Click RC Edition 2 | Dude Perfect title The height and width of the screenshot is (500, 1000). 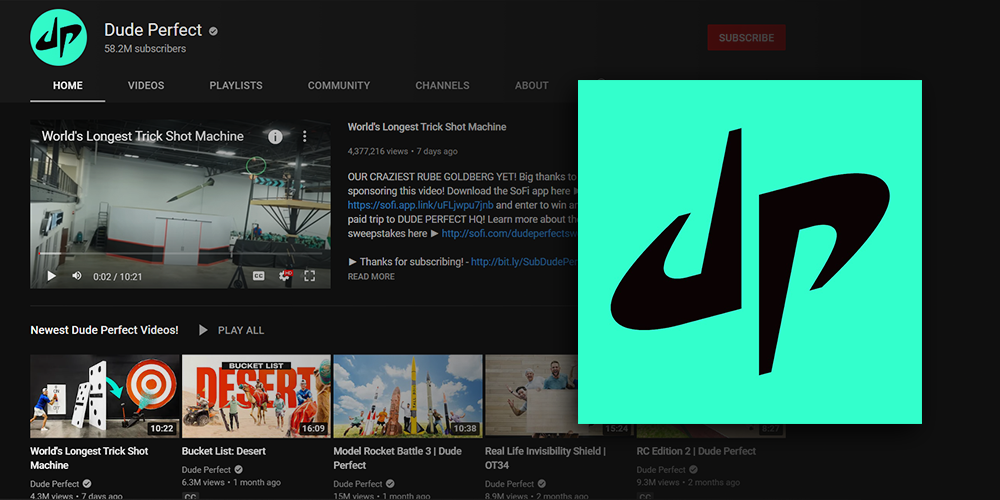(696, 451)
